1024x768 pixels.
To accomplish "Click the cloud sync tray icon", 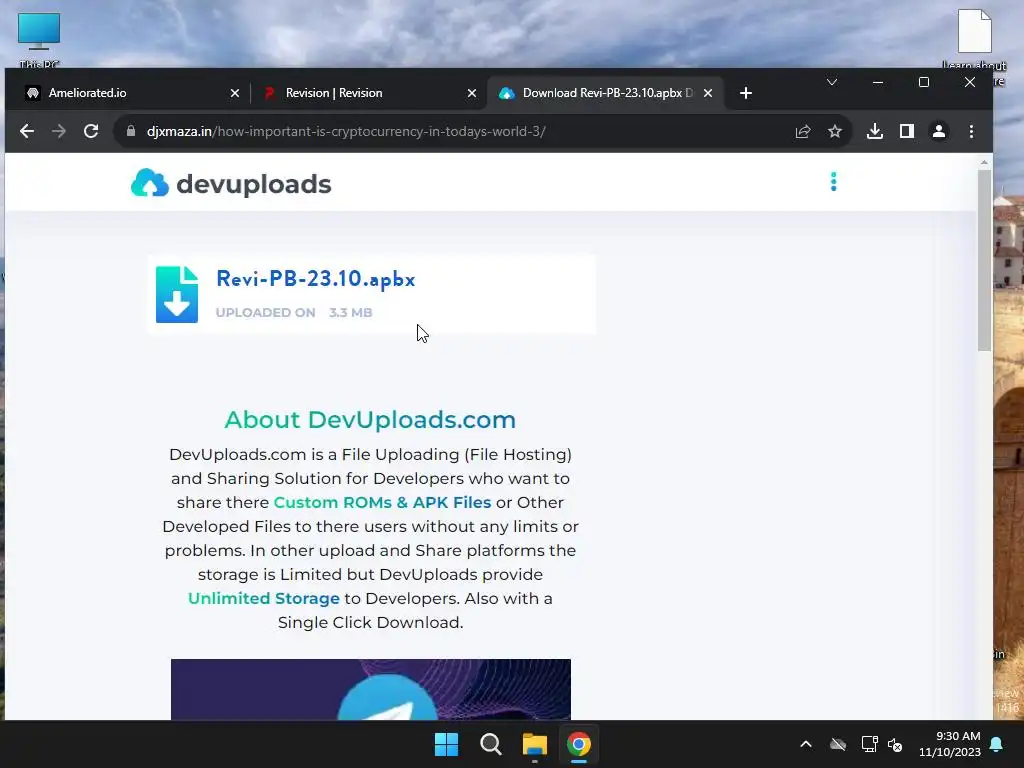I will [x=838, y=744].
